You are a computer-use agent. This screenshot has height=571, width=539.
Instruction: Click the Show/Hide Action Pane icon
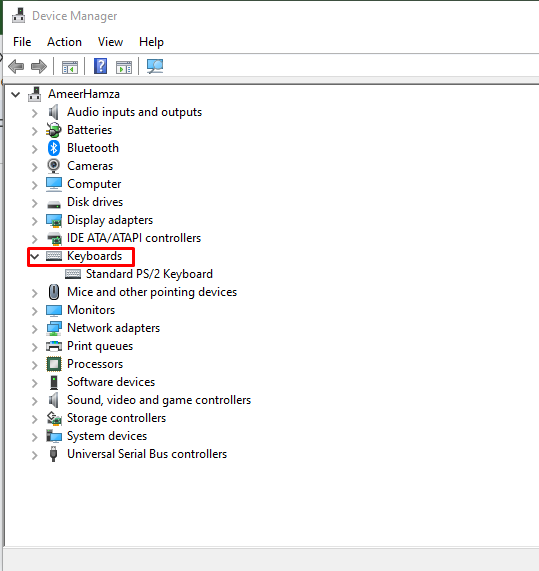pyautogui.click(x=124, y=67)
